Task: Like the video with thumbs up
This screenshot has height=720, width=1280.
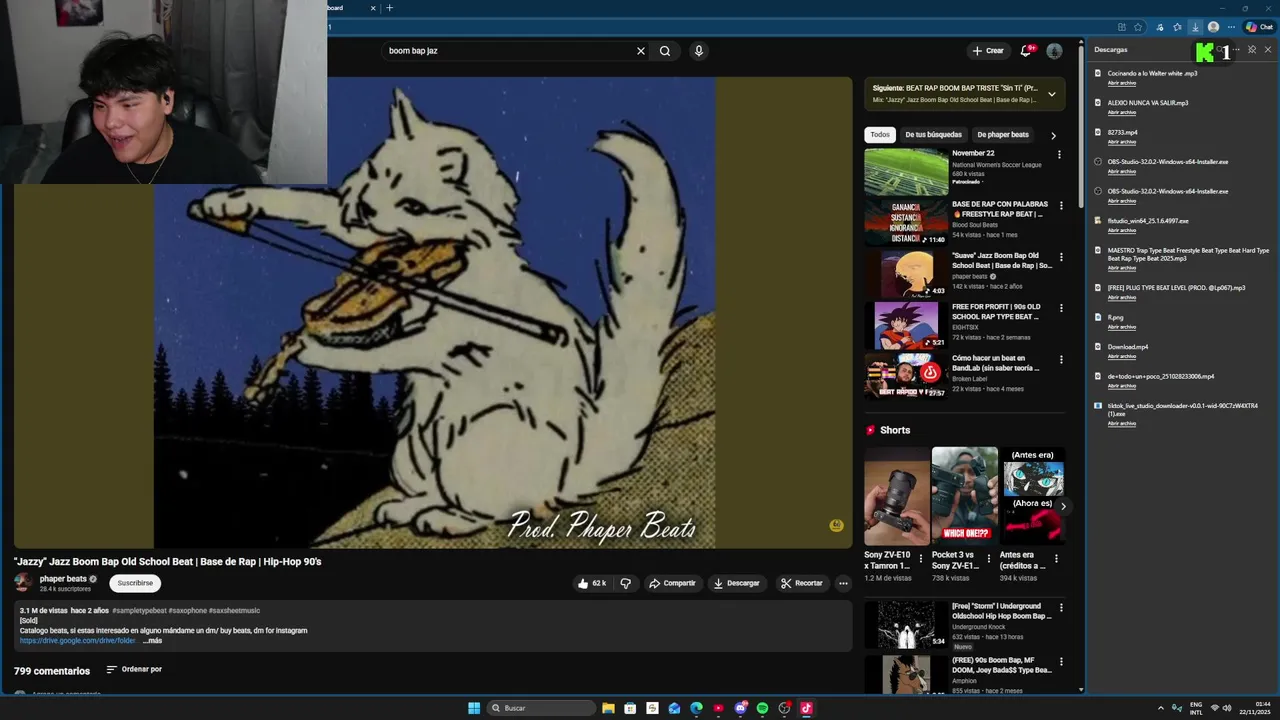Action: pos(591,583)
